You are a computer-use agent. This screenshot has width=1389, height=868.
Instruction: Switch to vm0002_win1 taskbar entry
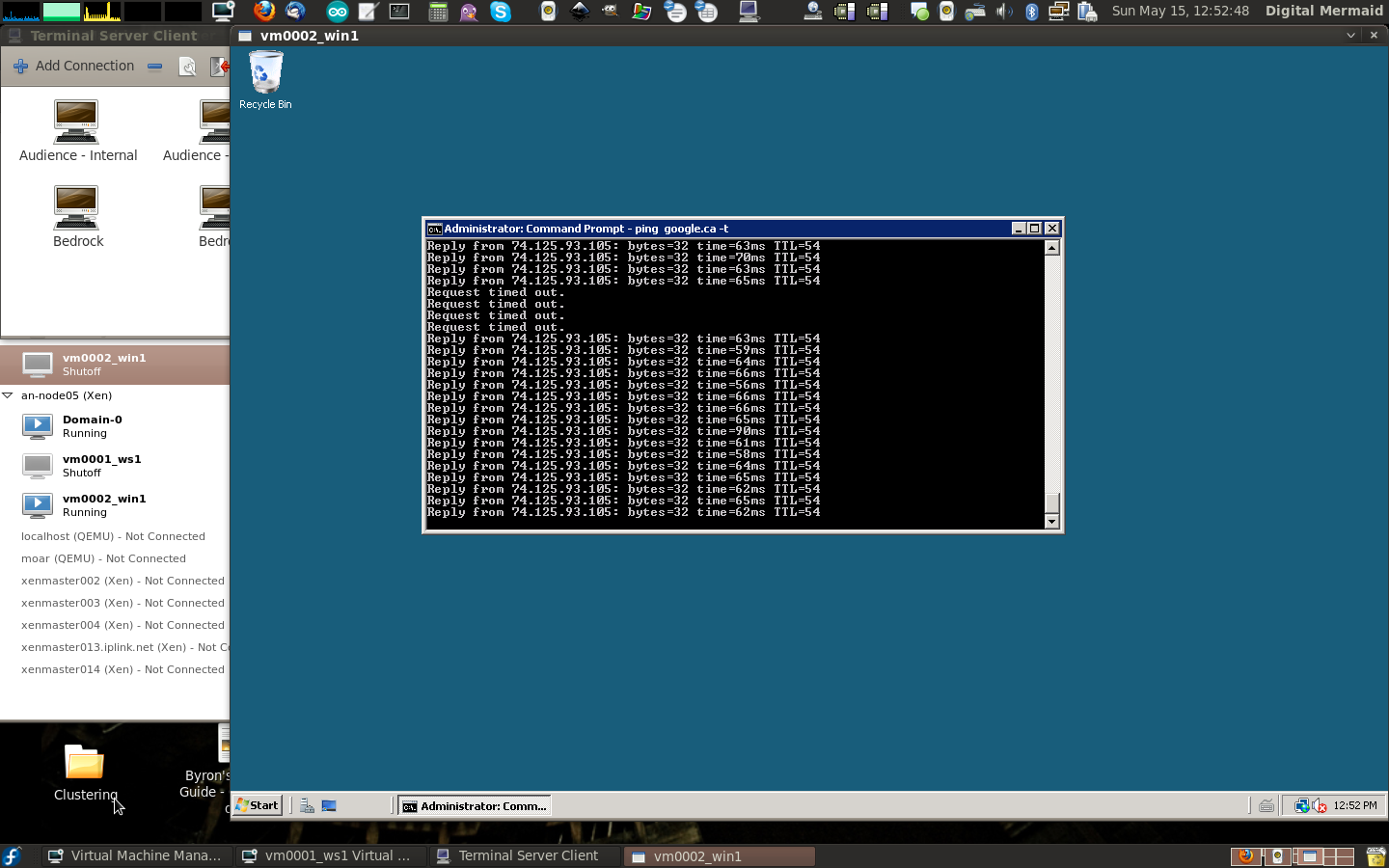pos(719,855)
